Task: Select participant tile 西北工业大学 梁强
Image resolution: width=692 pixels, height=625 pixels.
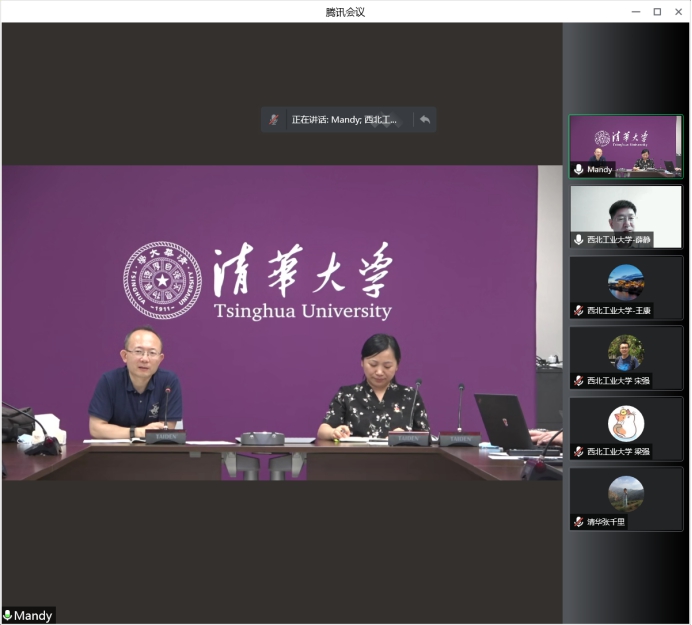Action: coord(626,429)
